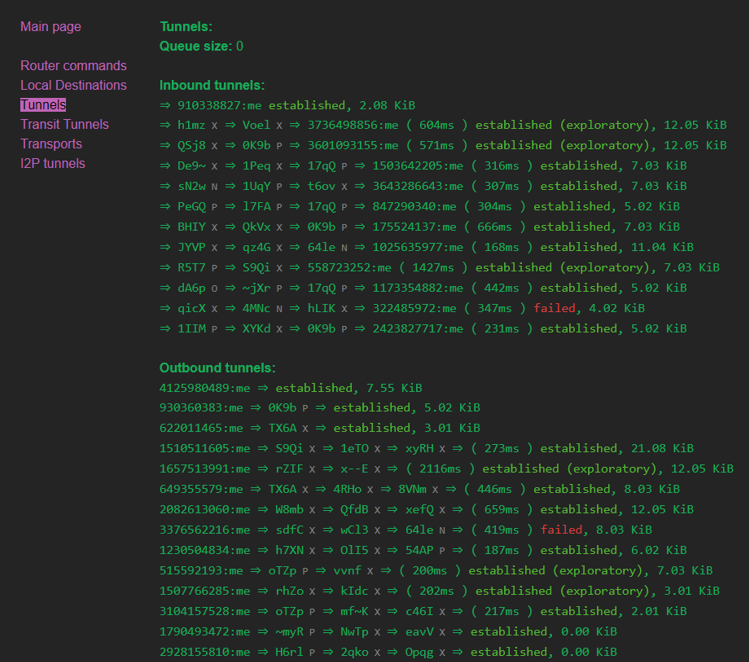The height and width of the screenshot is (662, 749).
Task: Select inbound tunnel 910338827:me entry
Action: click(x=288, y=106)
